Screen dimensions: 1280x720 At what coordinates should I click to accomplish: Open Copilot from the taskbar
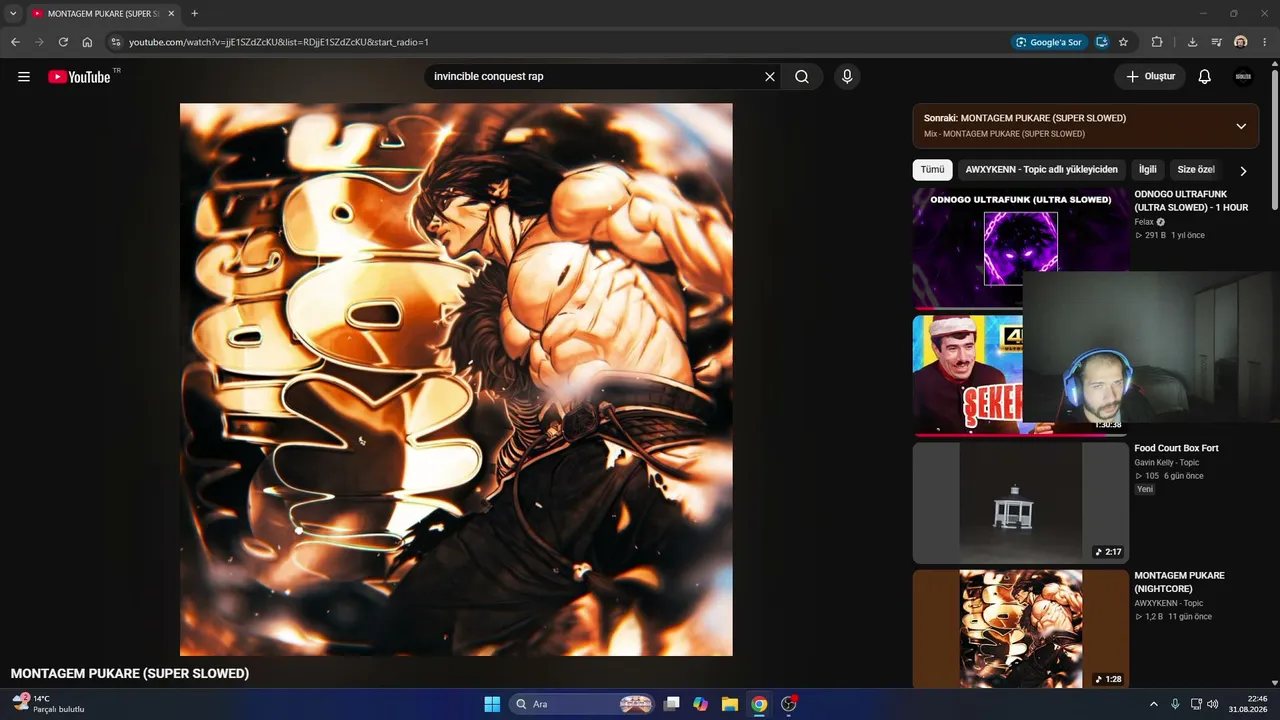pos(701,704)
